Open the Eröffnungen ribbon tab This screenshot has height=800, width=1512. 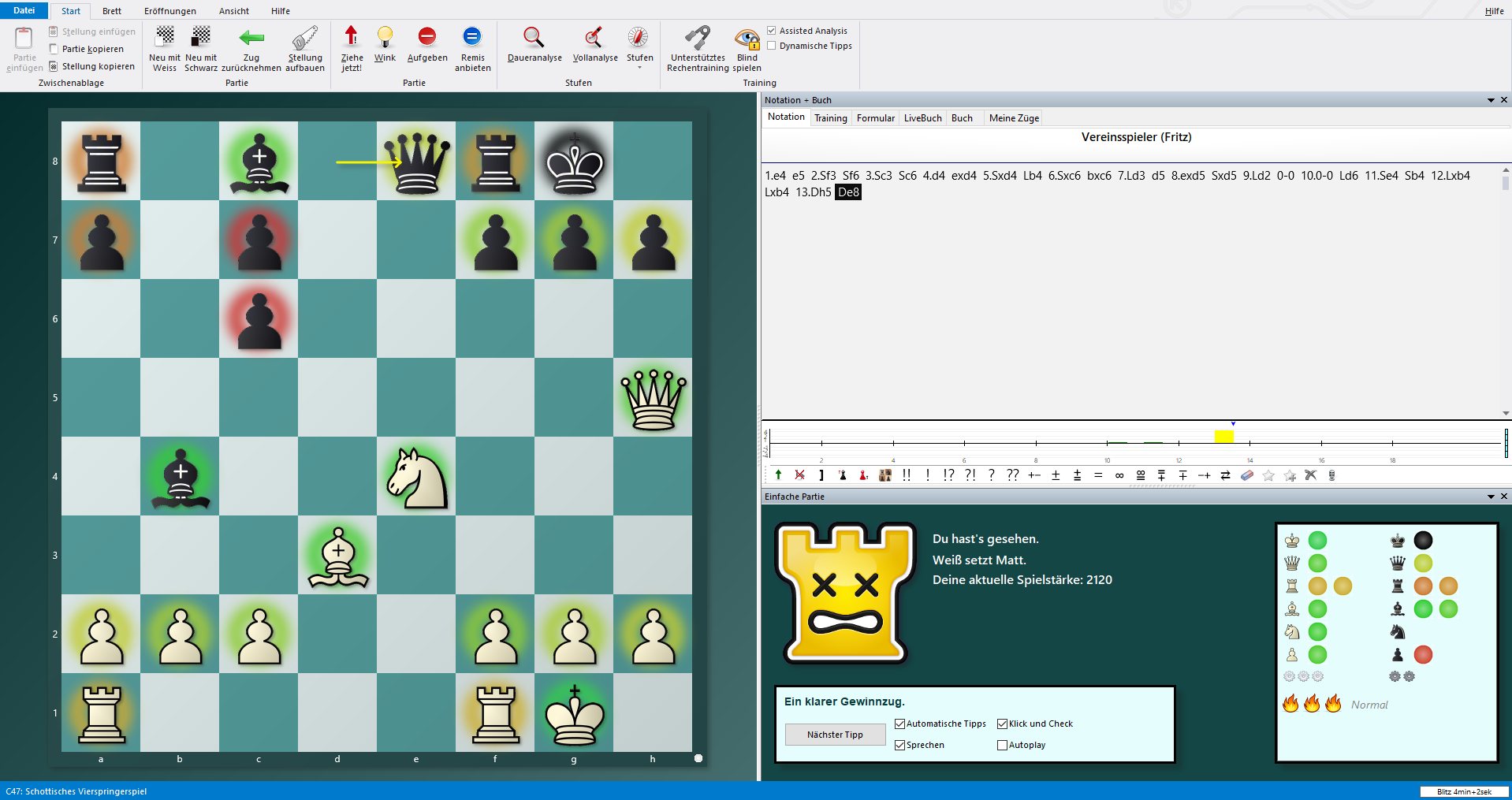tap(170, 11)
